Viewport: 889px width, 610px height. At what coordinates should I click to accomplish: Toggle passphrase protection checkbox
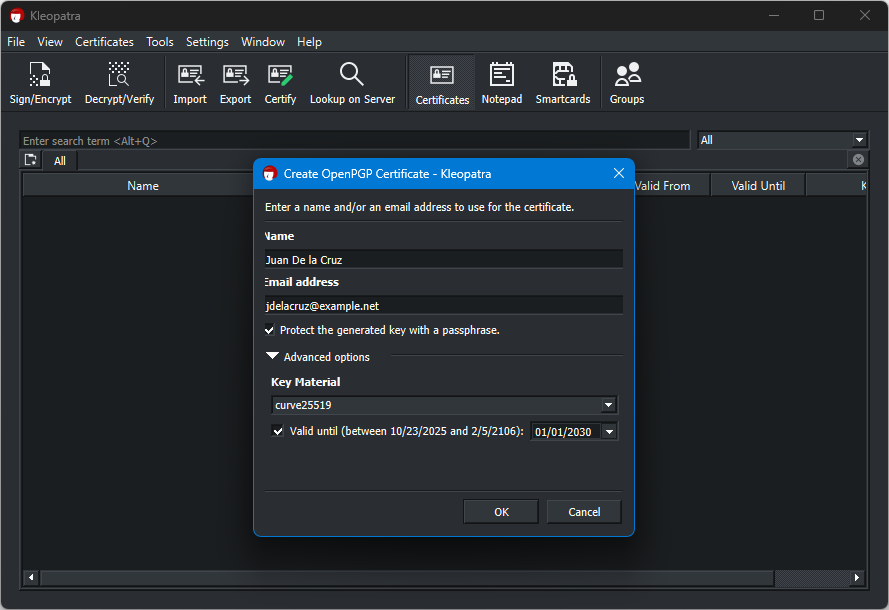(270, 330)
